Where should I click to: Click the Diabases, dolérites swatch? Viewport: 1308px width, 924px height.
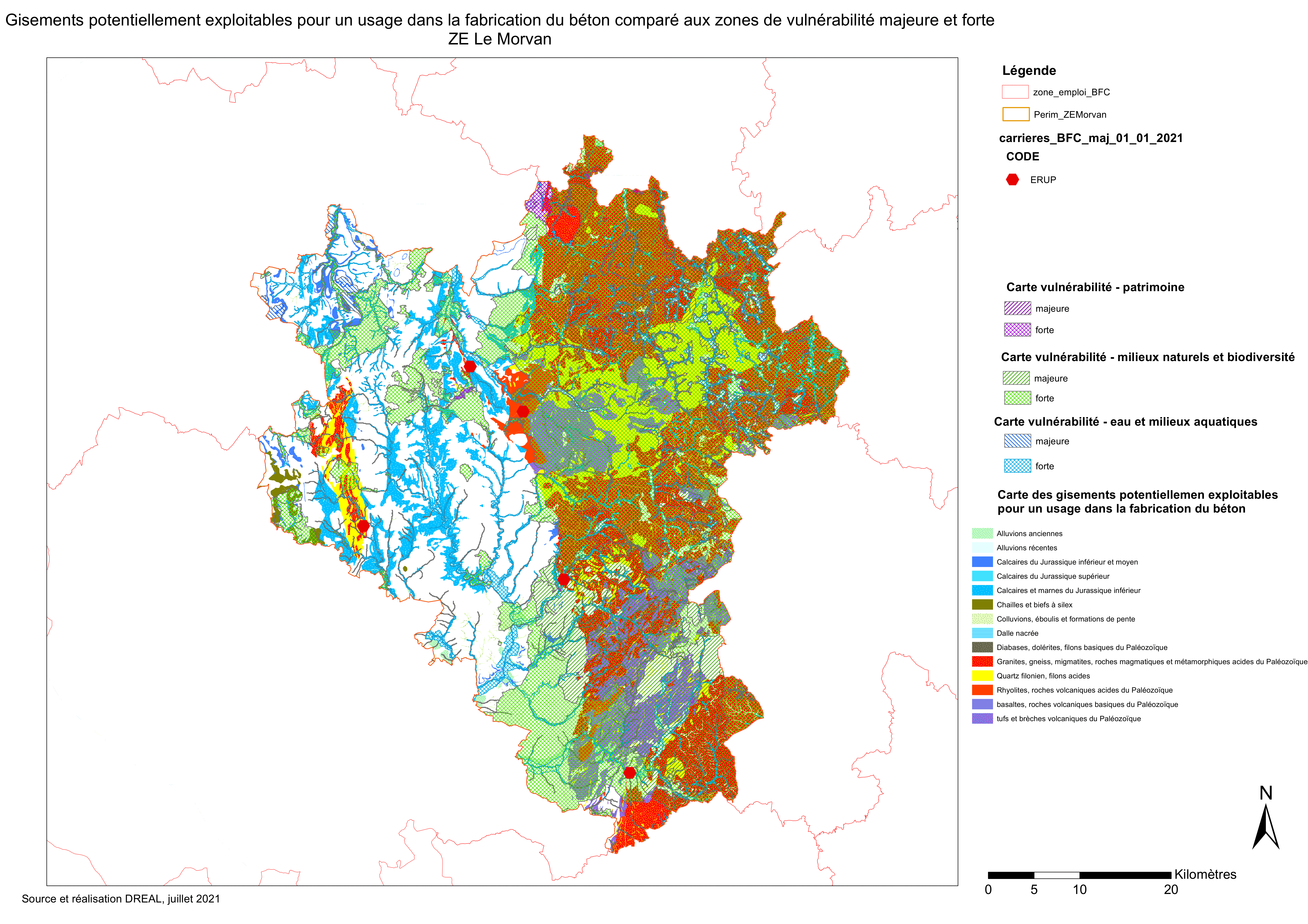tap(982, 647)
